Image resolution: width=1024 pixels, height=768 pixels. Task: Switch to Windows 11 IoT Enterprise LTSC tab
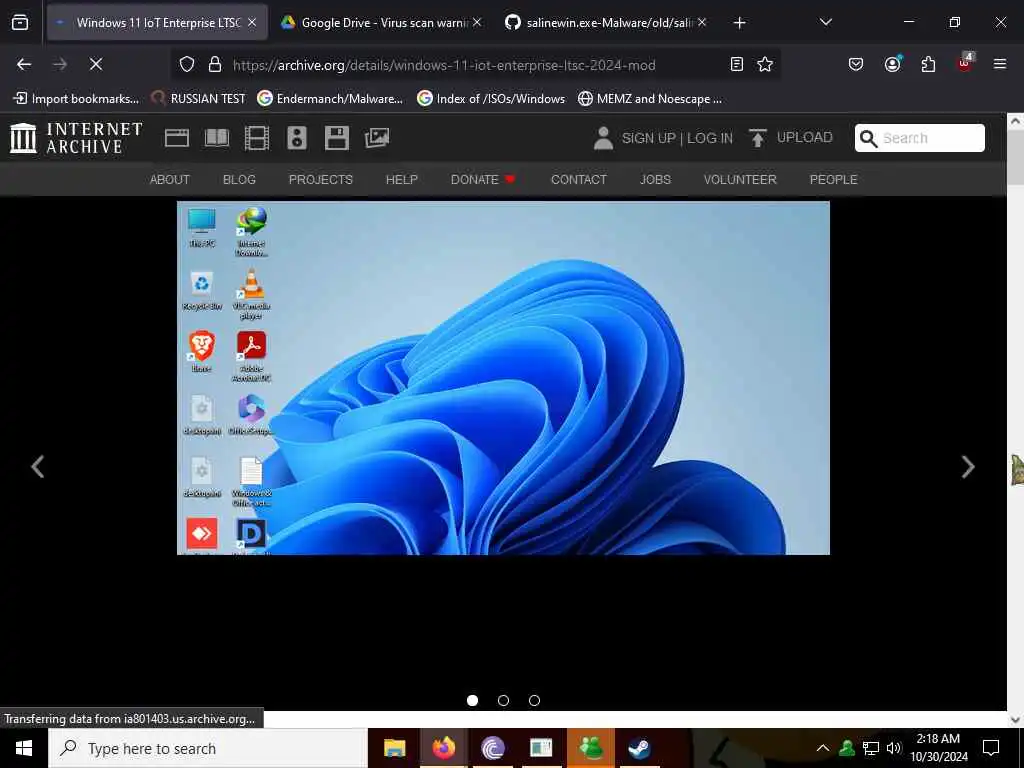(x=157, y=22)
